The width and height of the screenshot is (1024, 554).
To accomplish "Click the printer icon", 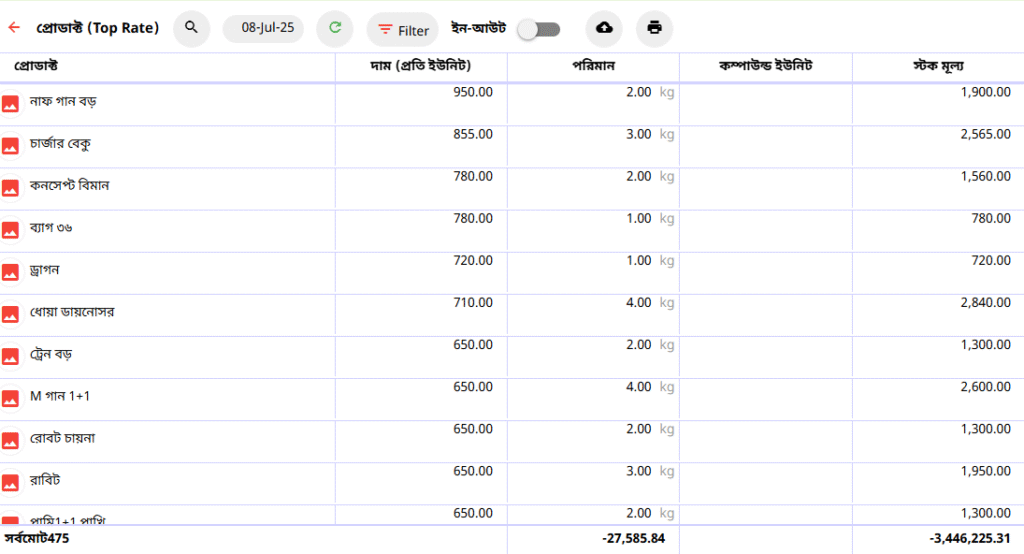I will pos(654,27).
